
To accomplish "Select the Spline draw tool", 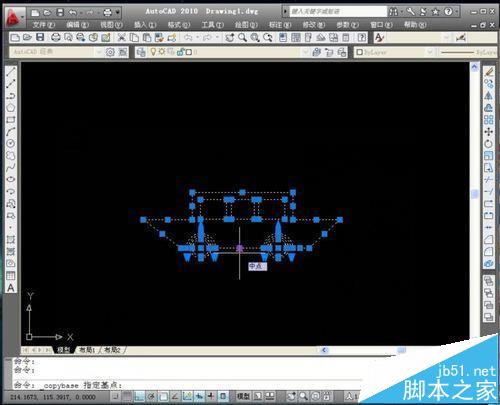I will 11,168.
